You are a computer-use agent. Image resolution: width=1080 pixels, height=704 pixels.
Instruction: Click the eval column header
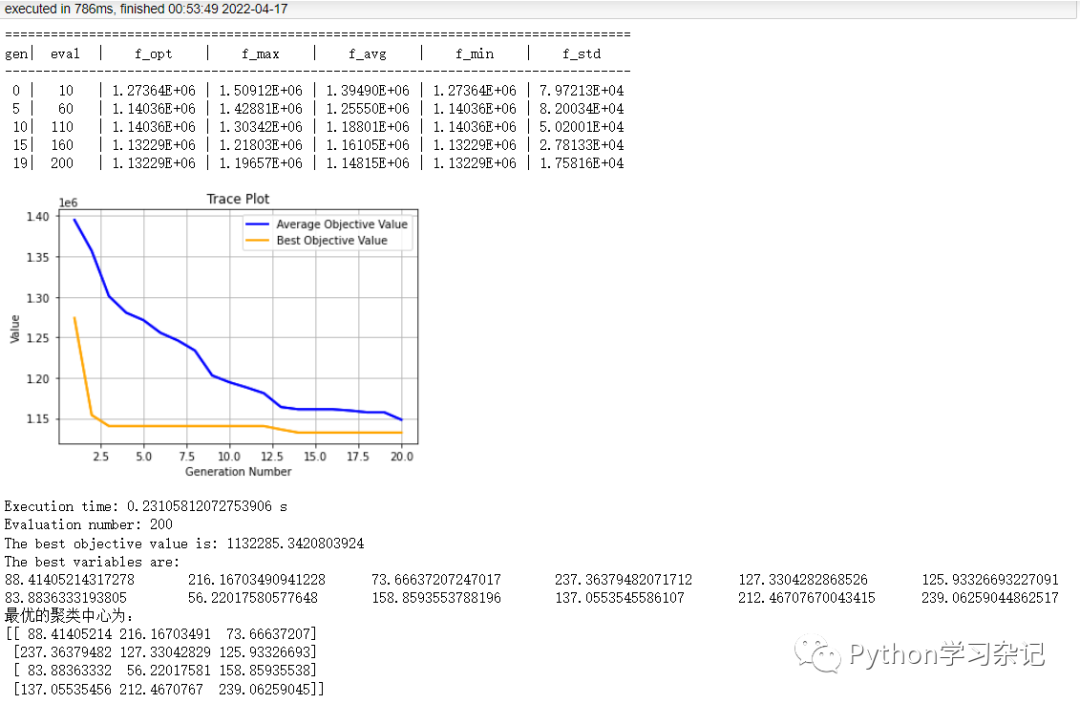[x=65, y=54]
